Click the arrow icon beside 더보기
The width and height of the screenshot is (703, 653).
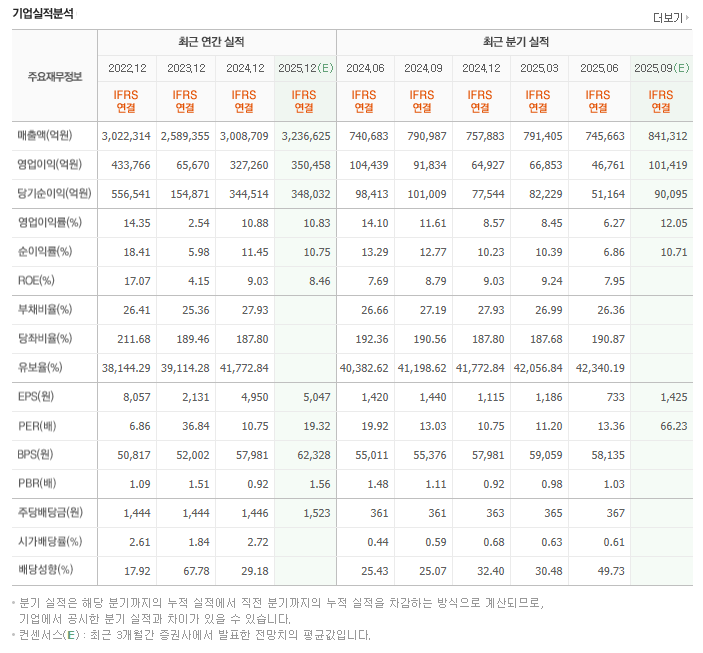pyautogui.click(x=688, y=18)
